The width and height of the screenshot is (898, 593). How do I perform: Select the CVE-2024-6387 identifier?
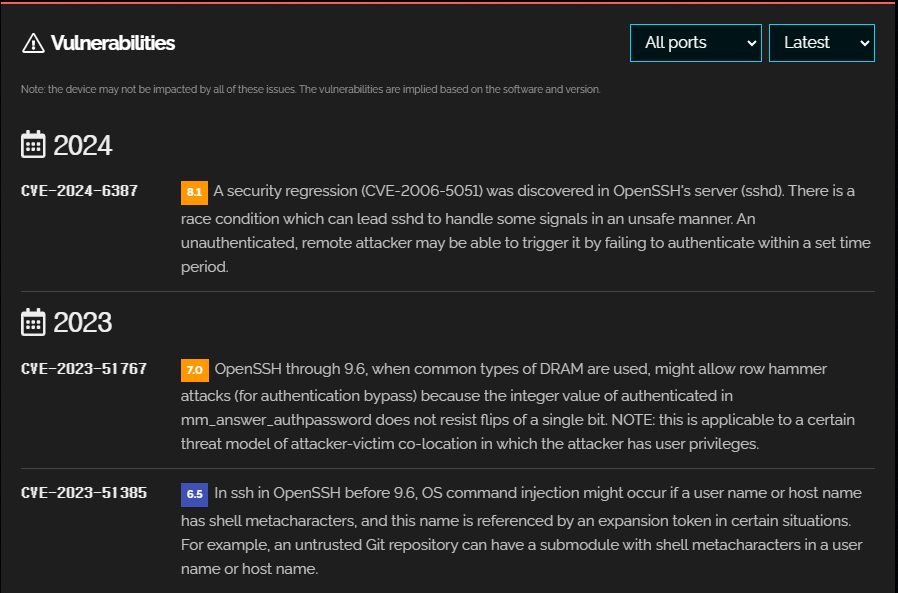(80, 191)
